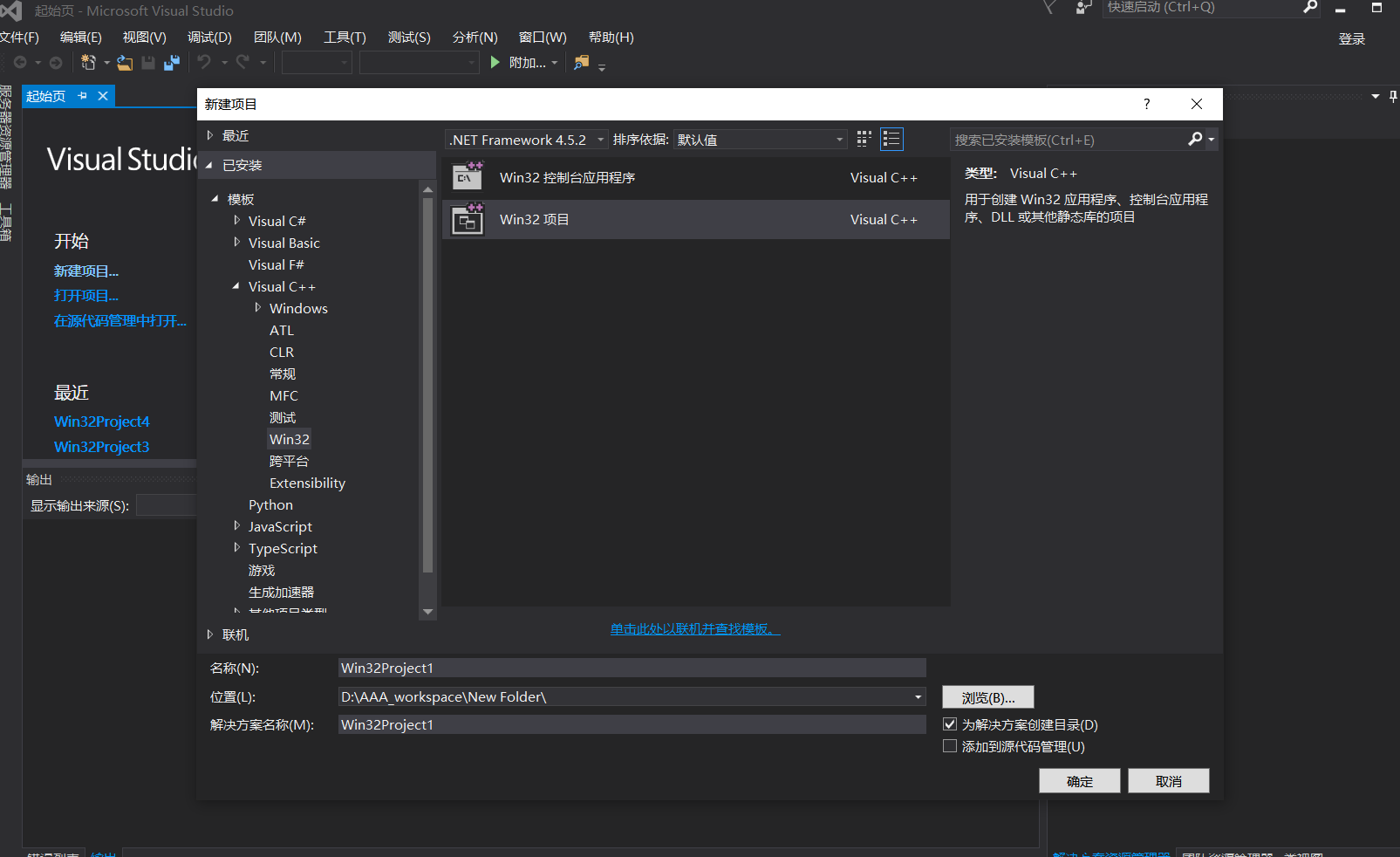Switch template view to medium icons list

tap(891, 139)
